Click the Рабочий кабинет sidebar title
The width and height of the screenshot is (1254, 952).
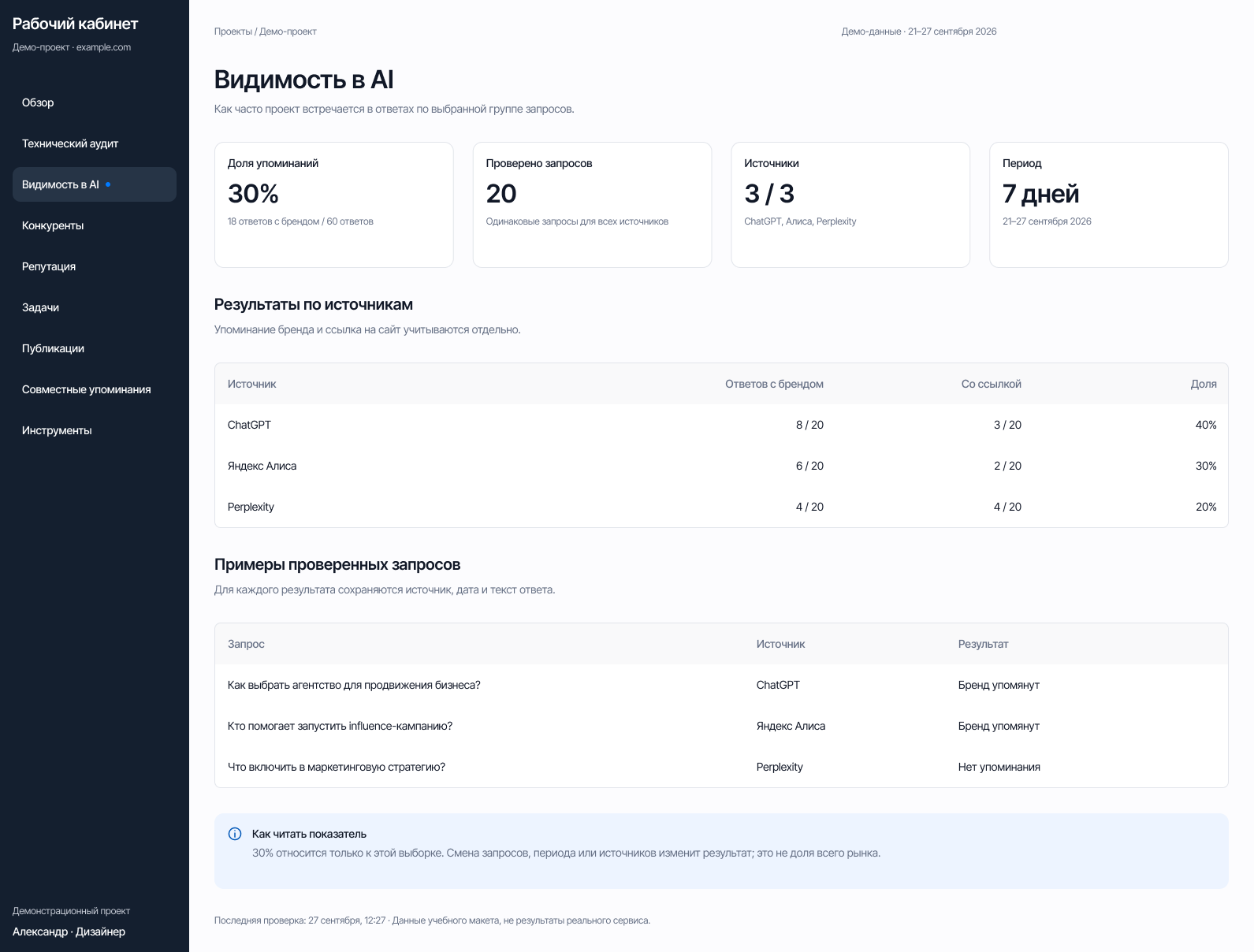(76, 24)
